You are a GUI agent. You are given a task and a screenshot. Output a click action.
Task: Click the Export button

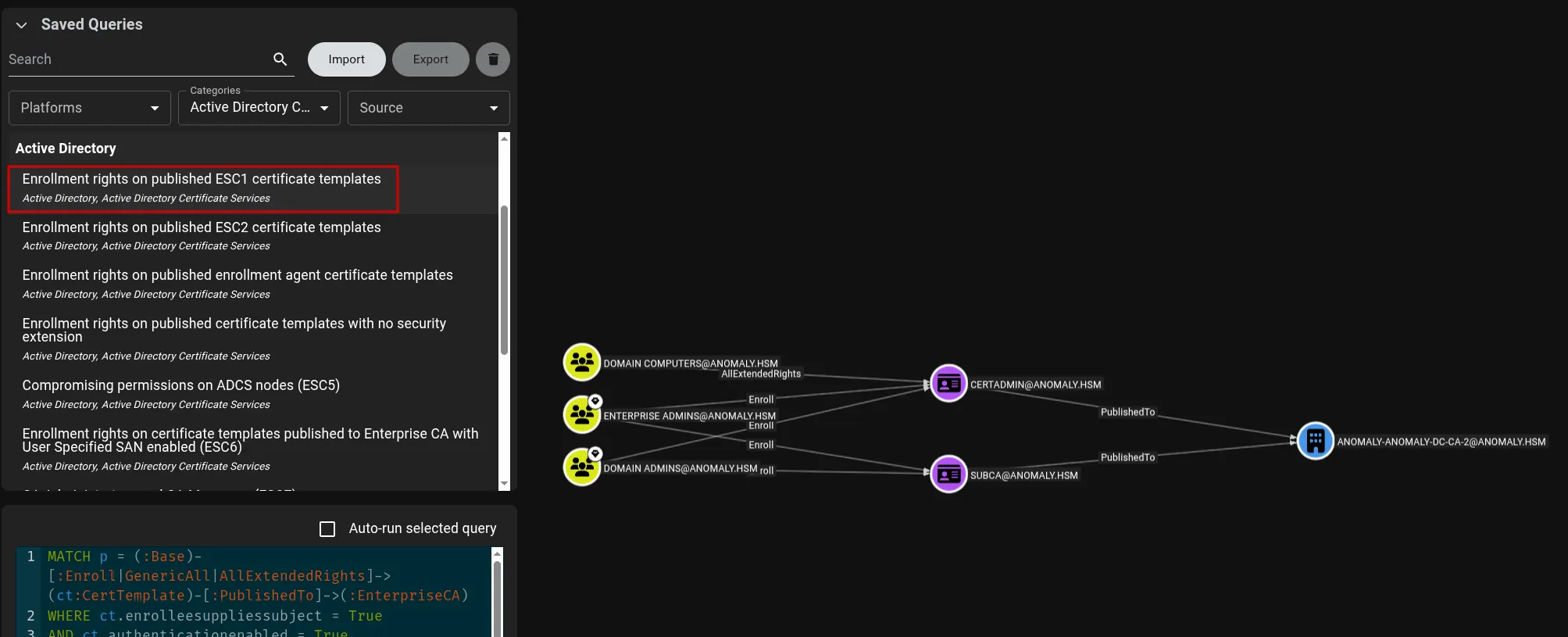tap(430, 59)
